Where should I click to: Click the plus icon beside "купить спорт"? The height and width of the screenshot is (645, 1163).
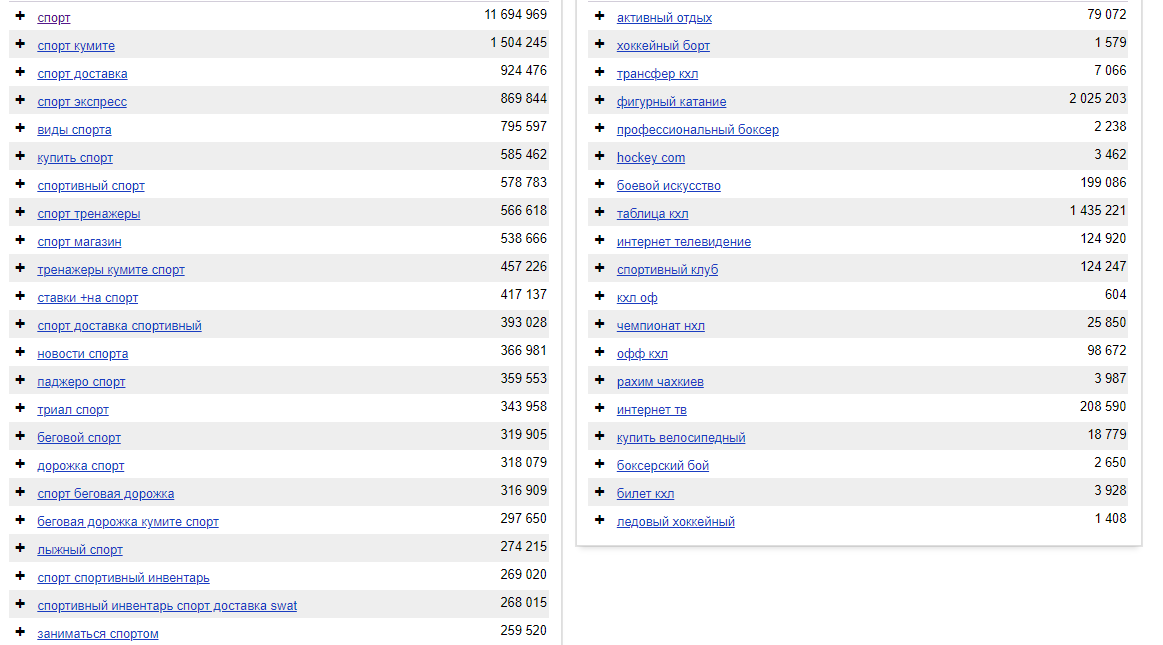coord(20,156)
